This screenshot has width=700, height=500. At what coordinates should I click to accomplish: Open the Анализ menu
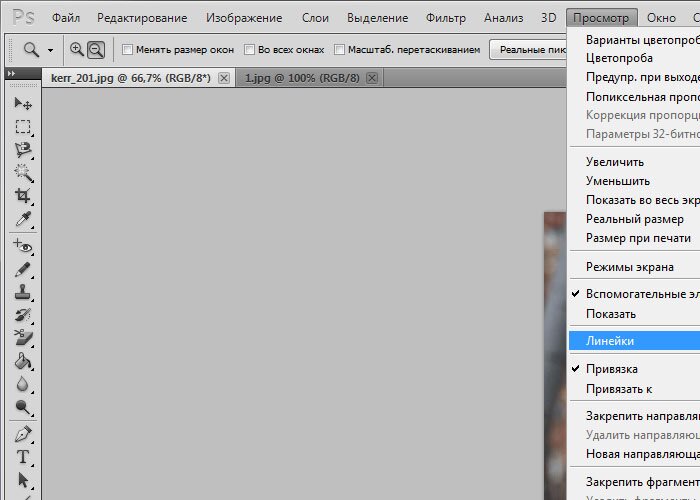pos(504,18)
